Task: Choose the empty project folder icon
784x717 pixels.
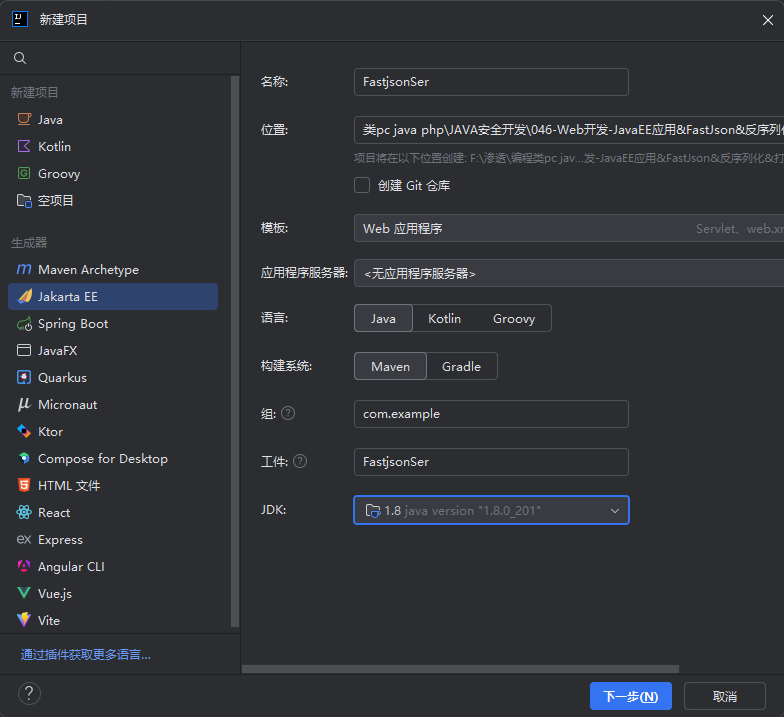Action: [x=24, y=200]
